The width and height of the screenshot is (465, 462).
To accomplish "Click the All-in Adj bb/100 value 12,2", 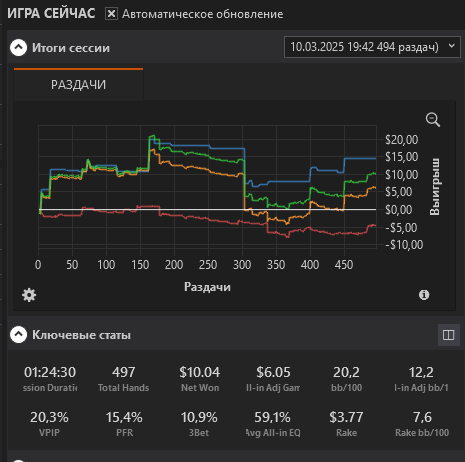I will [x=421, y=373].
